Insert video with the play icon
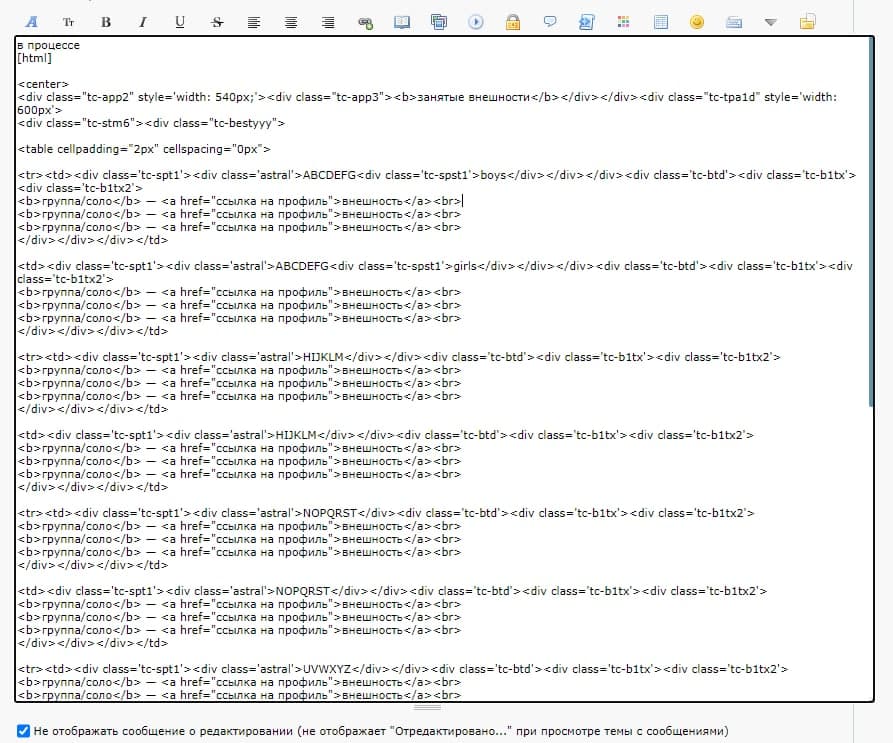The width and height of the screenshot is (893, 743). pyautogui.click(x=476, y=21)
